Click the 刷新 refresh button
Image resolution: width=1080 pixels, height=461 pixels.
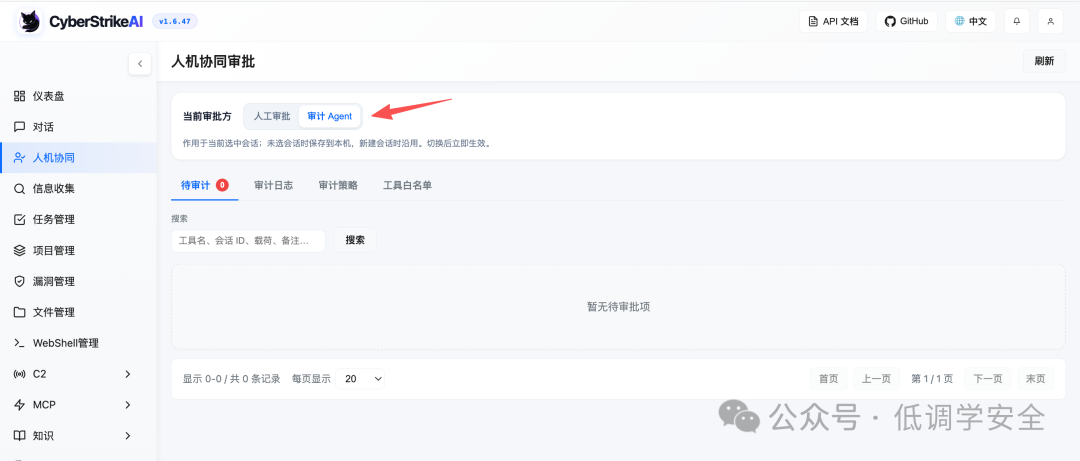(x=1044, y=61)
